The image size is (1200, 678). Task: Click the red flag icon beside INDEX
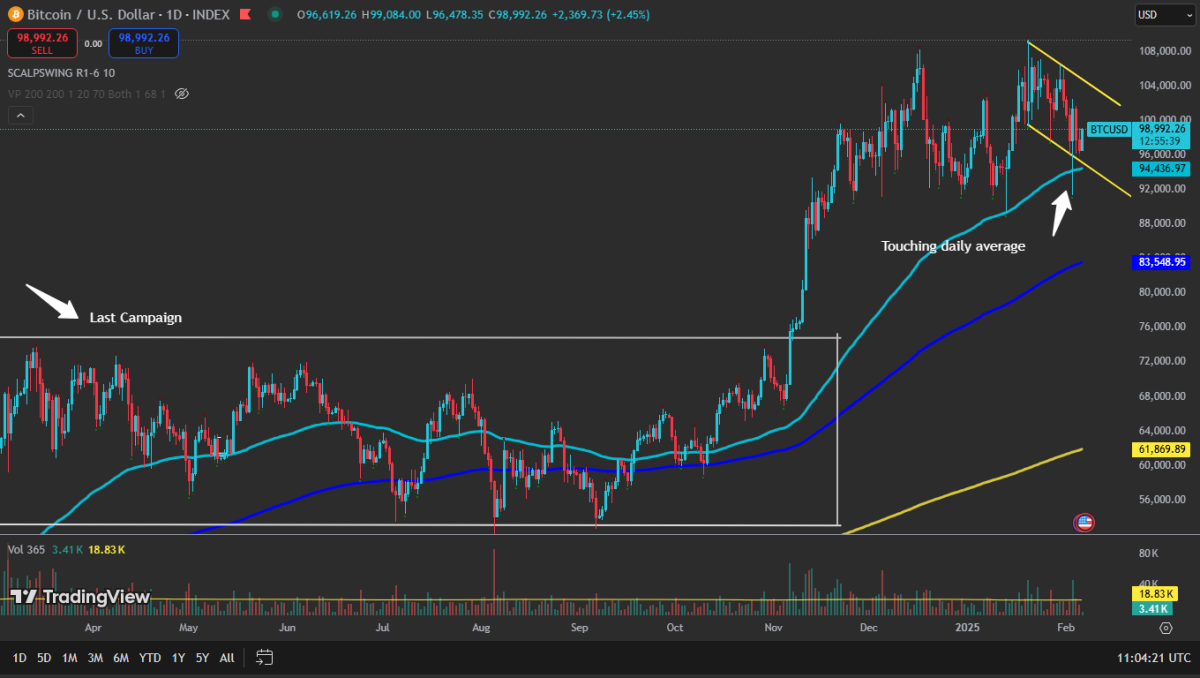(x=243, y=15)
